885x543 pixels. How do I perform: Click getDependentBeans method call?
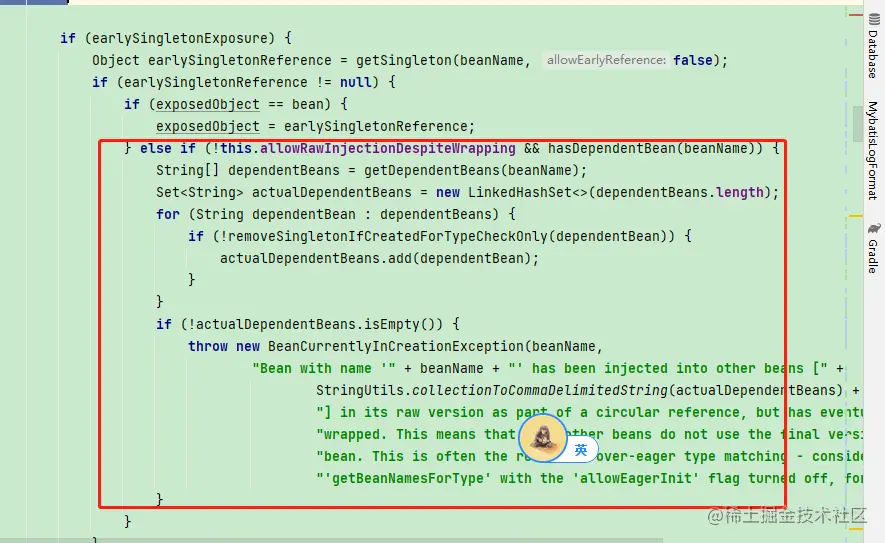pyautogui.click(x=432, y=170)
